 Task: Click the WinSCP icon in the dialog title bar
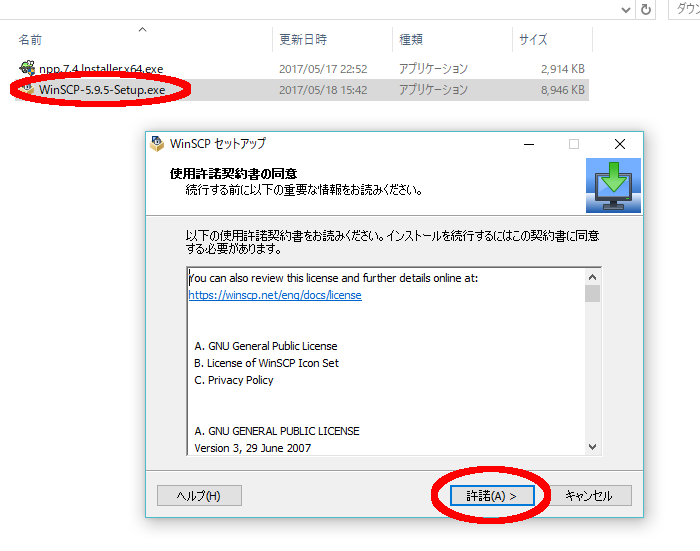tap(157, 144)
